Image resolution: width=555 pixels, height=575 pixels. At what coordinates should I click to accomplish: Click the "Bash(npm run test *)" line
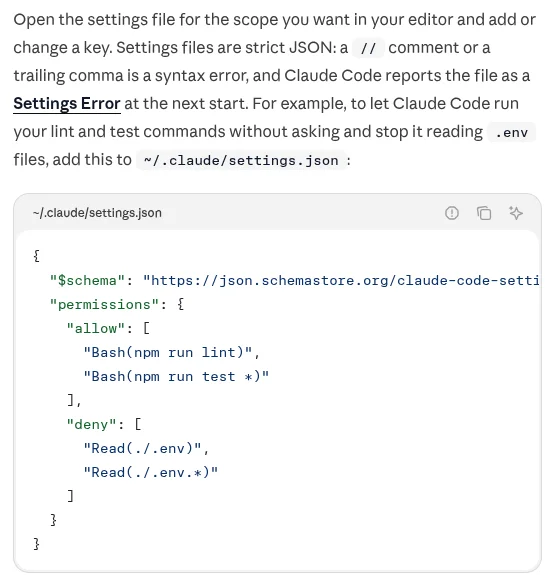pyautogui.click(x=176, y=376)
